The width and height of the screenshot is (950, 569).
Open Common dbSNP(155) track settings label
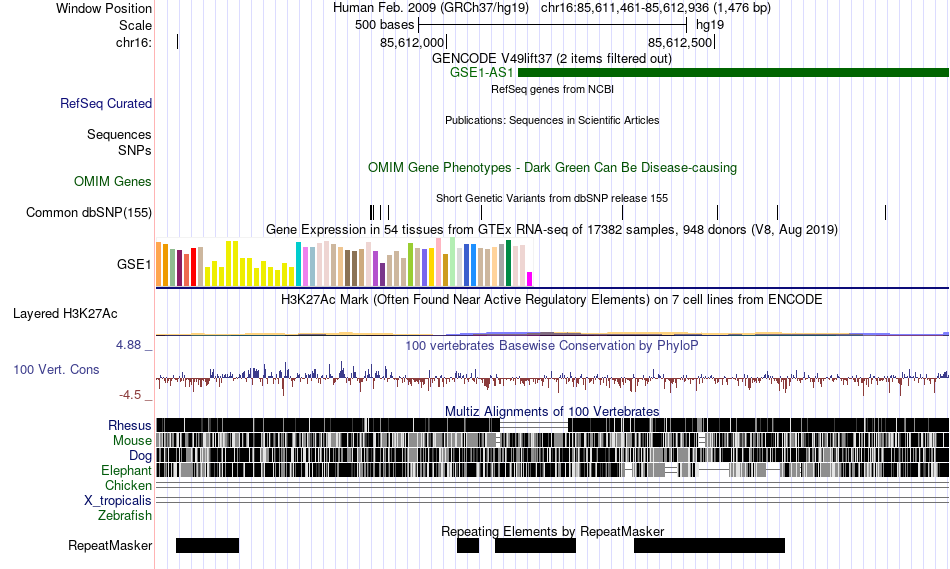(89, 213)
